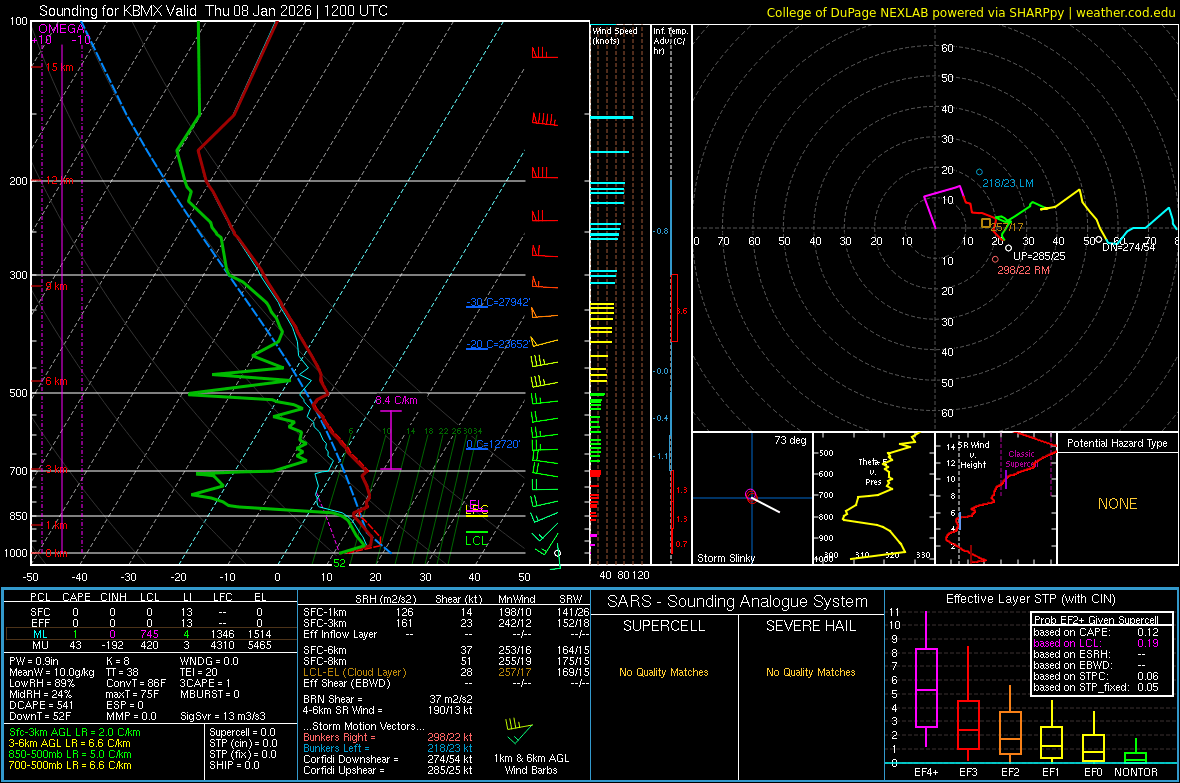The image size is (1180, 783).
Task: Click the MU parcel row label
Action: tap(40, 645)
